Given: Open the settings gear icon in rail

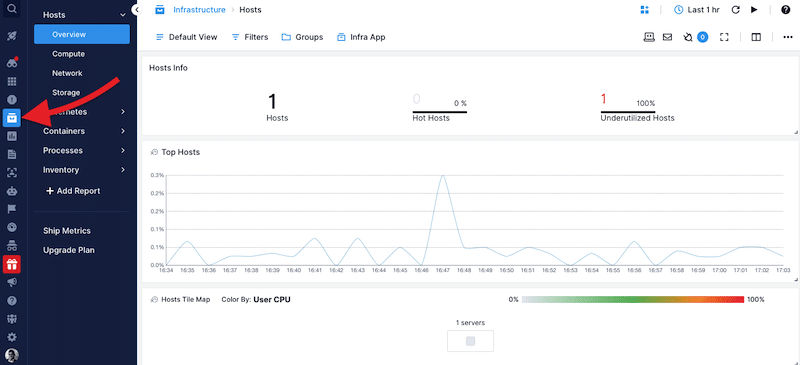Looking at the screenshot, I should tap(12, 337).
